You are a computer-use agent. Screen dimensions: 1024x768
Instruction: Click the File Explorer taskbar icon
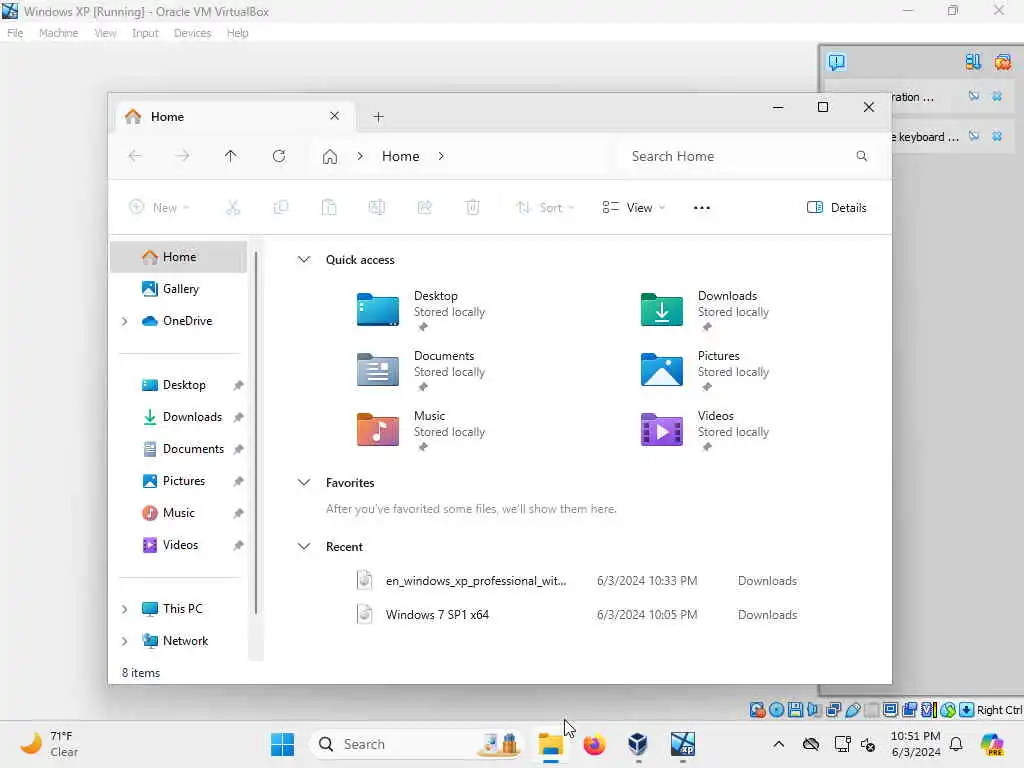pyautogui.click(x=551, y=744)
